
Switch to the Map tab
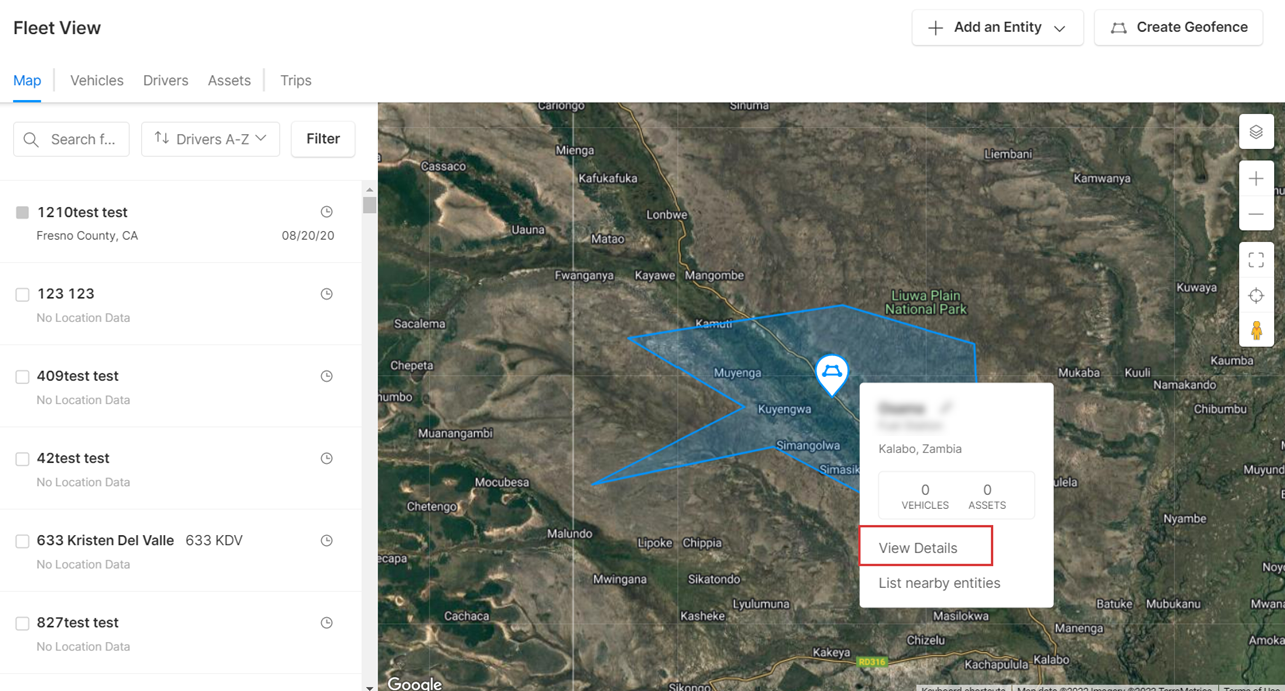click(27, 80)
